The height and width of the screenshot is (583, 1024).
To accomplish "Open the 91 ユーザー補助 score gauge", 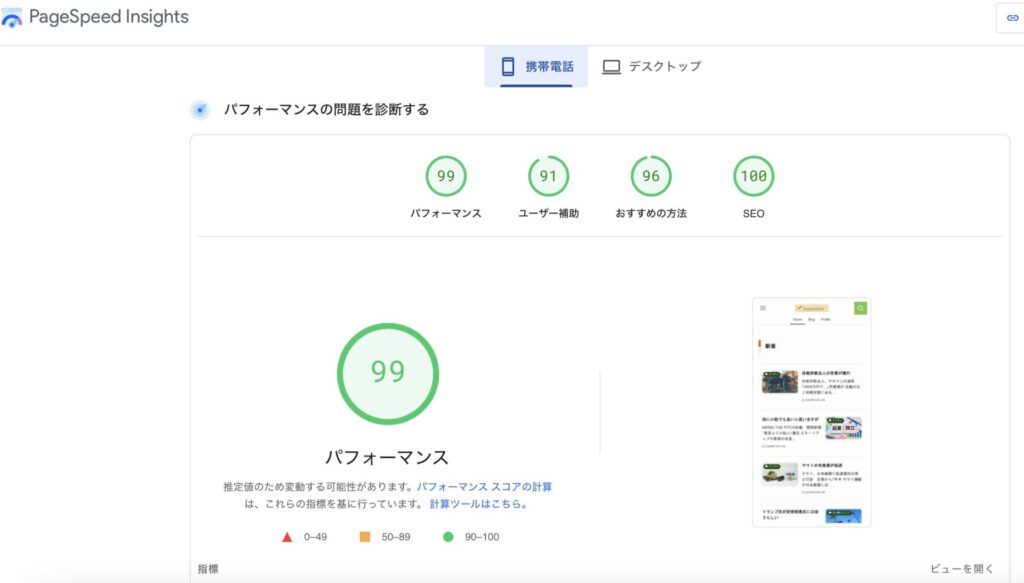I will (548, 177).
